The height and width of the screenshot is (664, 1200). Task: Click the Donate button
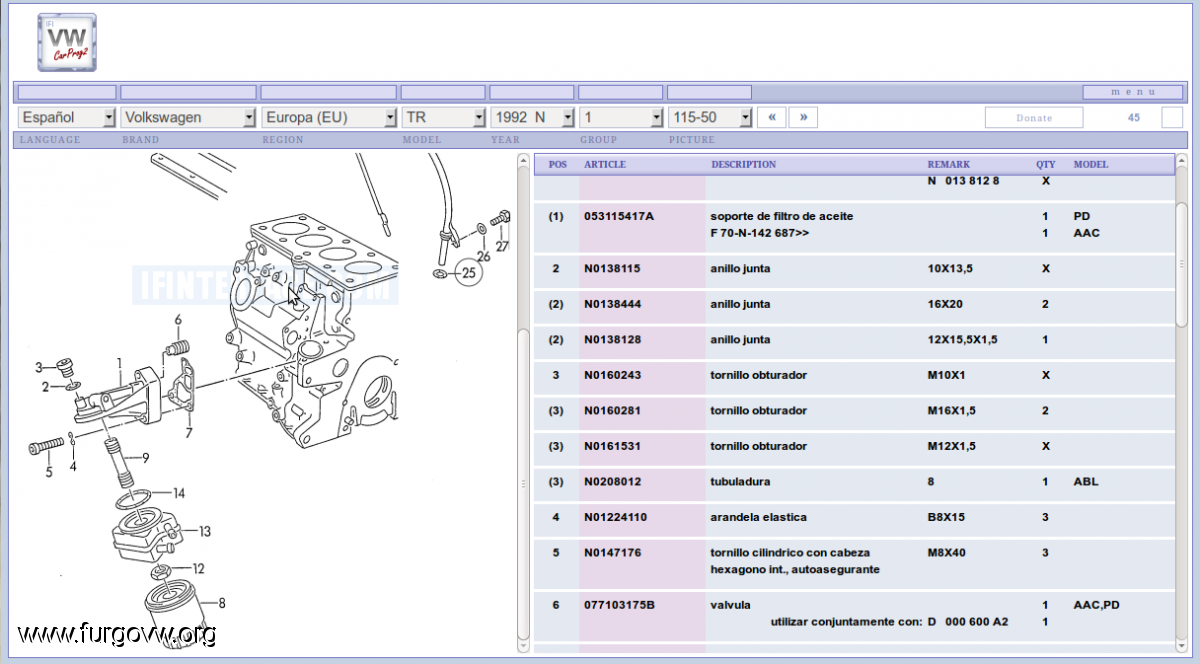click(1034, 118)
